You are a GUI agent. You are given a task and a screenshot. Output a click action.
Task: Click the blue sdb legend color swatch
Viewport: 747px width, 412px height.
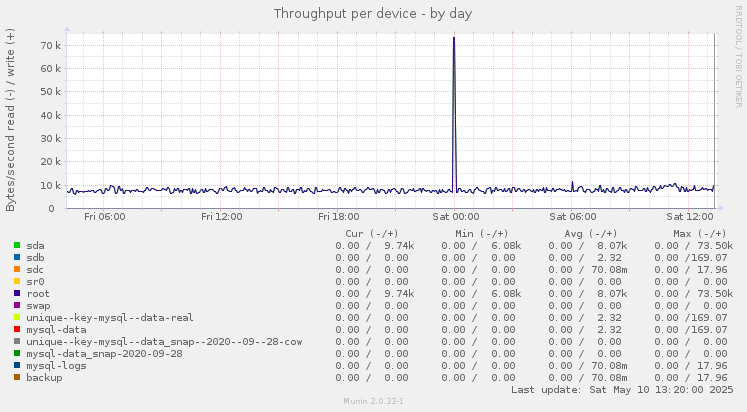click(x=17, y=257)
